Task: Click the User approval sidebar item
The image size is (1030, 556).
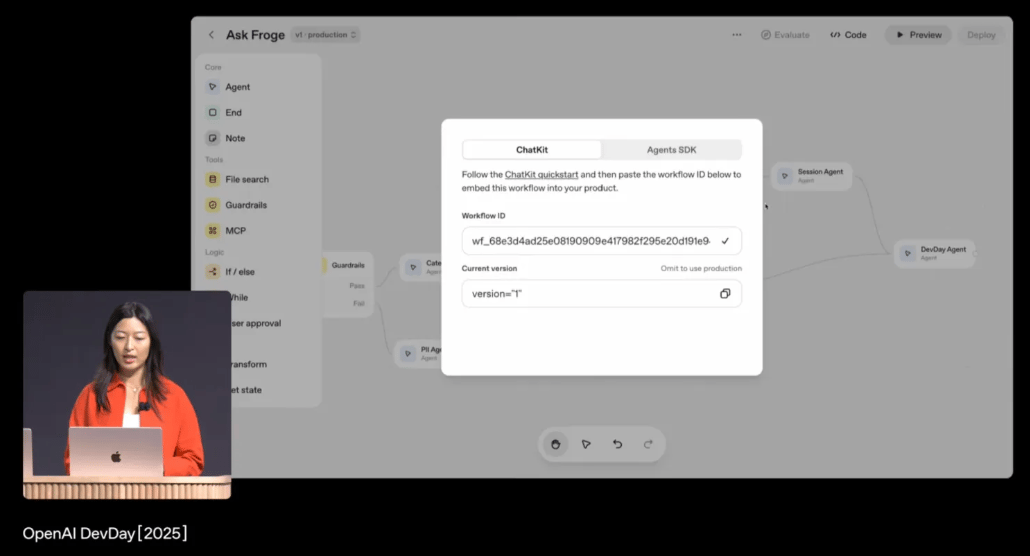Action: point(256,323)
